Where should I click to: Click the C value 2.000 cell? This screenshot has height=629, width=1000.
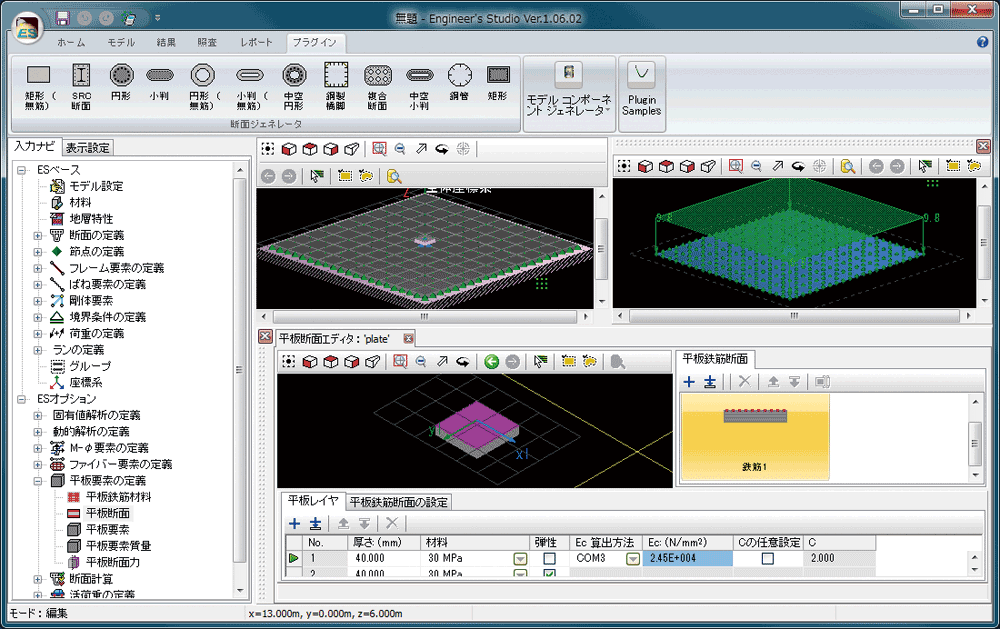point(839,558)
